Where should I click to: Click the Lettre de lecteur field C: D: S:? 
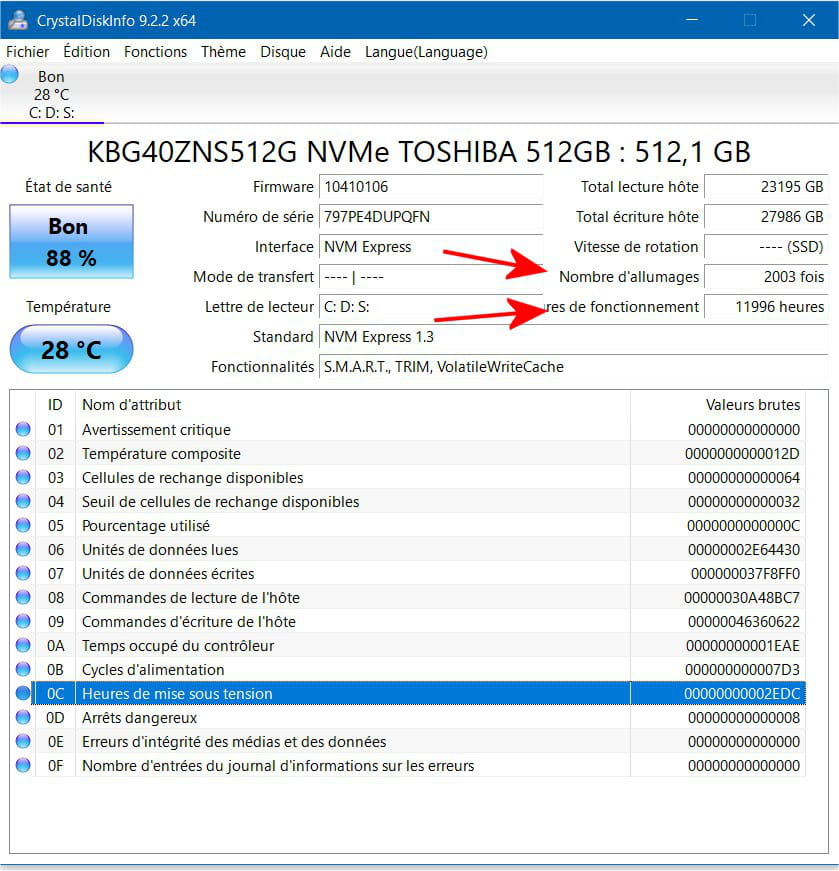pos(431,307)
